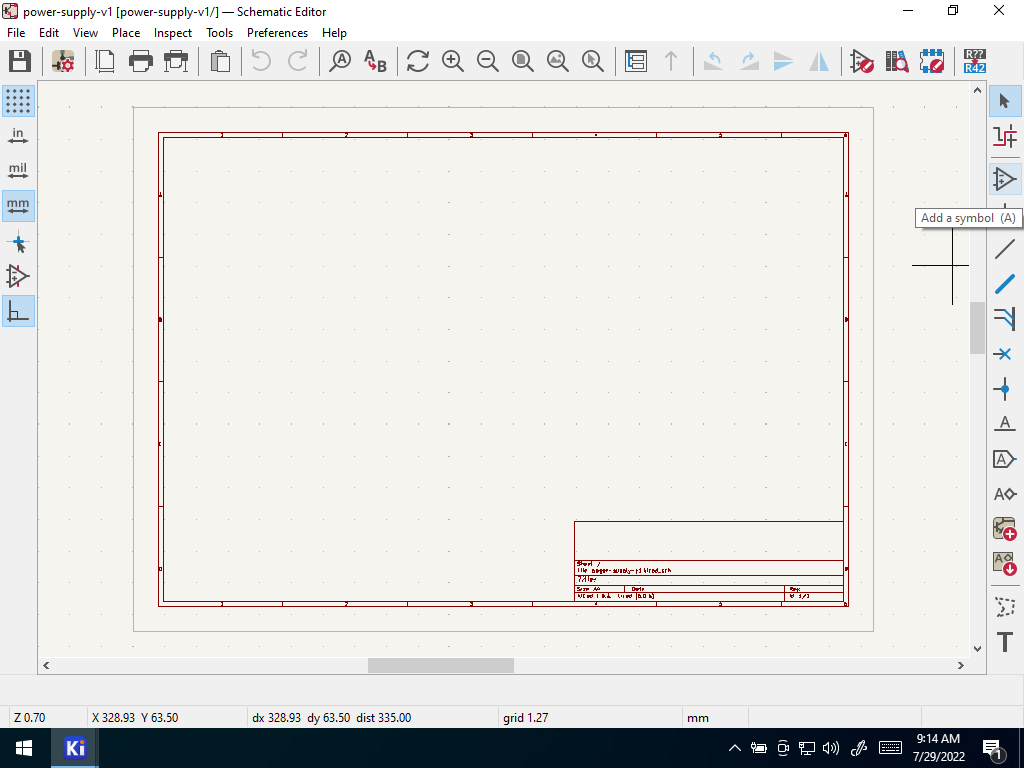Viewport: 1024px width, 768px height.
Task: Click the Undo arrow
Action: (x=261, y=61)
